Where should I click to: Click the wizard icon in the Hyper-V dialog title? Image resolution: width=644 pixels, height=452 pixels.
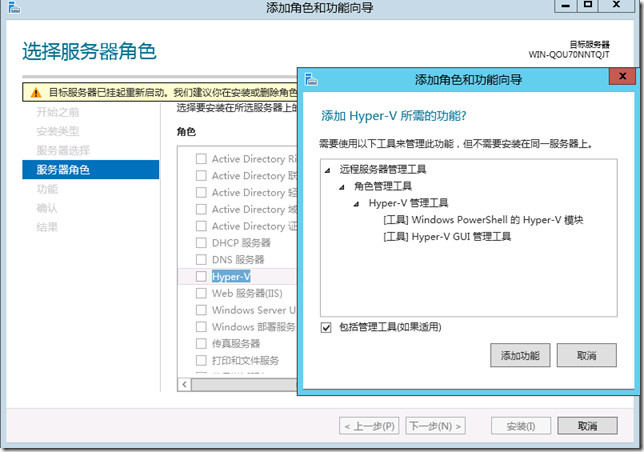pos(311,79)
